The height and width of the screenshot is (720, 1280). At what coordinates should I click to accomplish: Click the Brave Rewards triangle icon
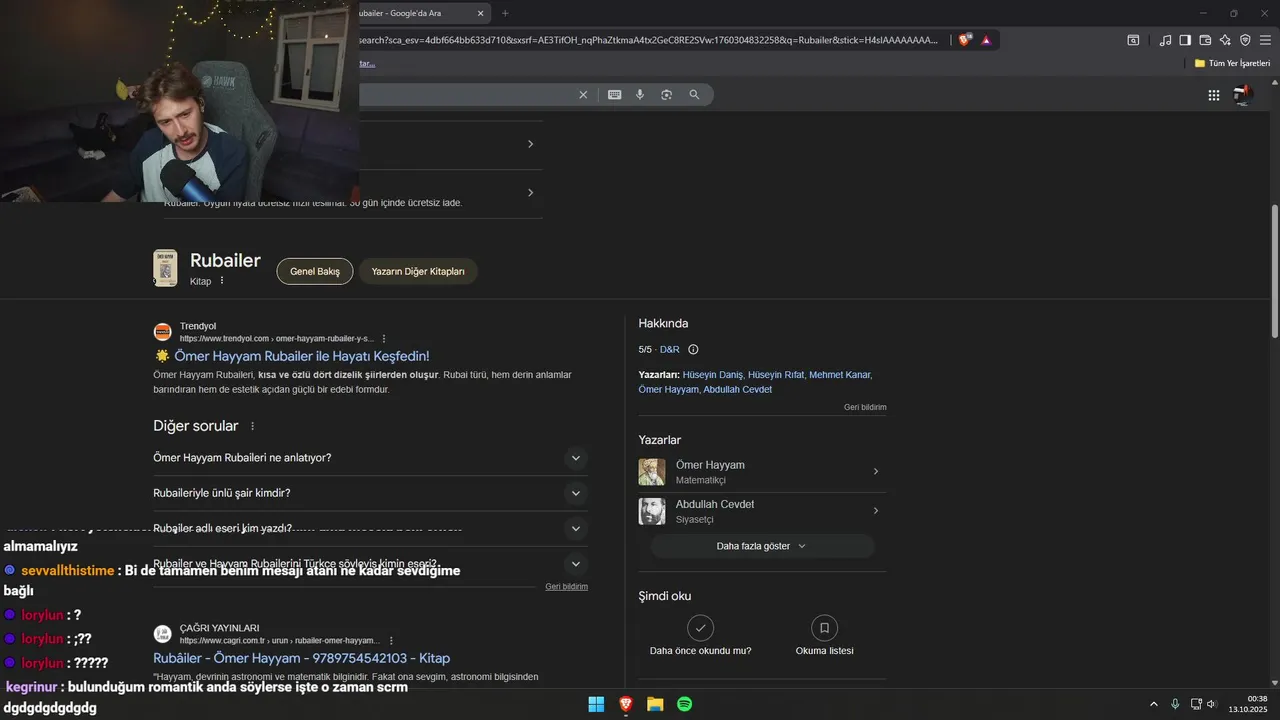coord(986,40)
